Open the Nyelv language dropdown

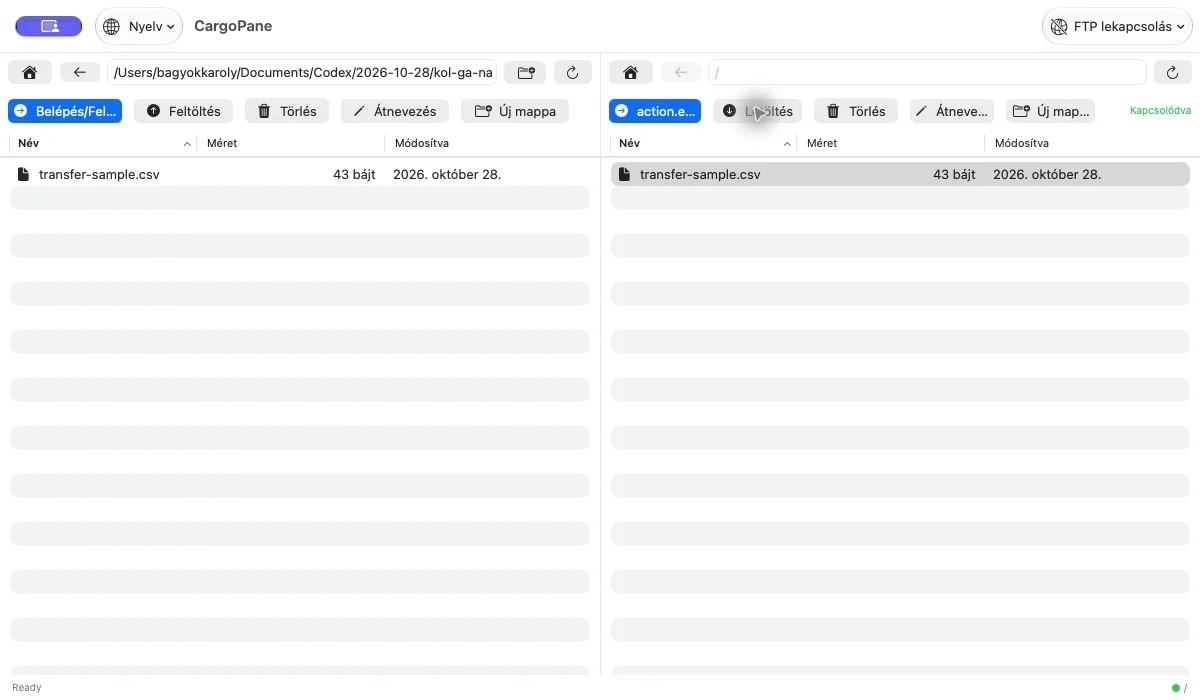[139, 27]
